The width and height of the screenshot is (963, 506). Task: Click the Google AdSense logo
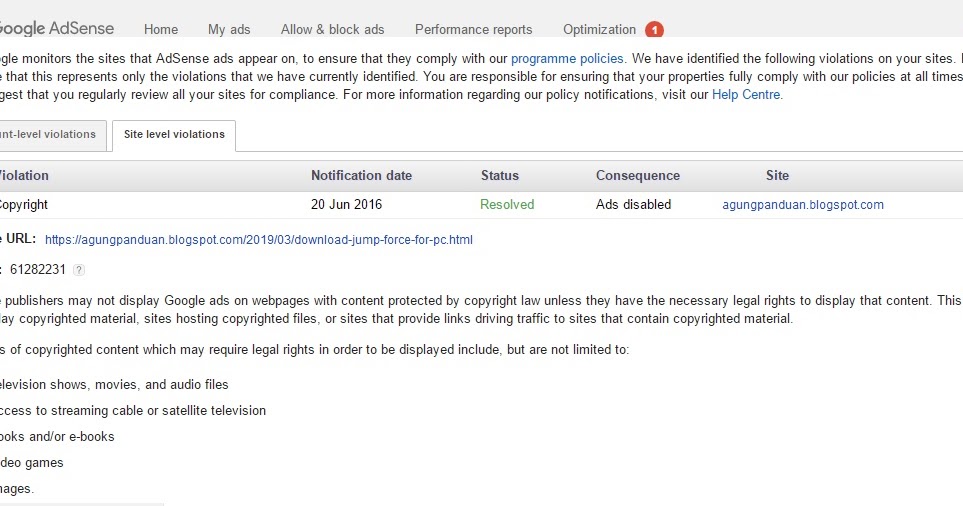56,28
